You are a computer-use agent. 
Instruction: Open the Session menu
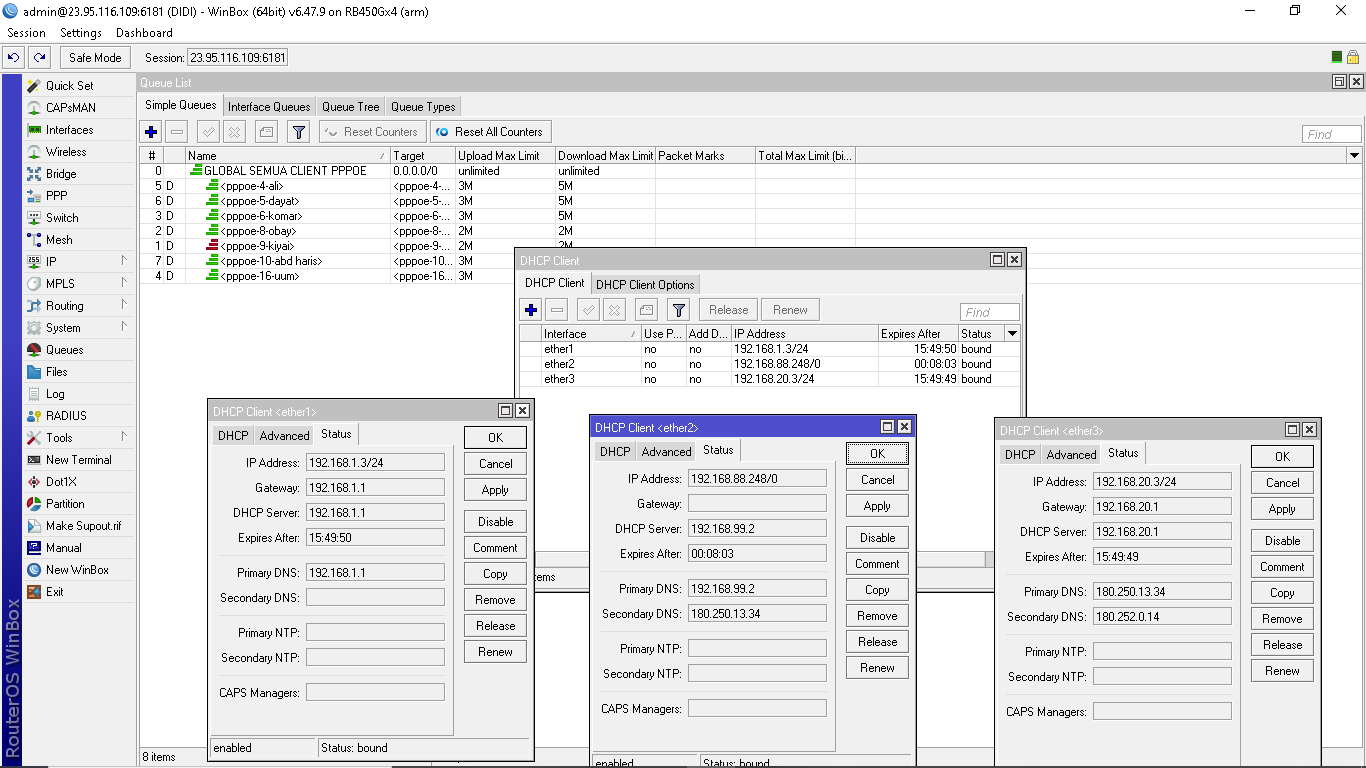point(26,33)
